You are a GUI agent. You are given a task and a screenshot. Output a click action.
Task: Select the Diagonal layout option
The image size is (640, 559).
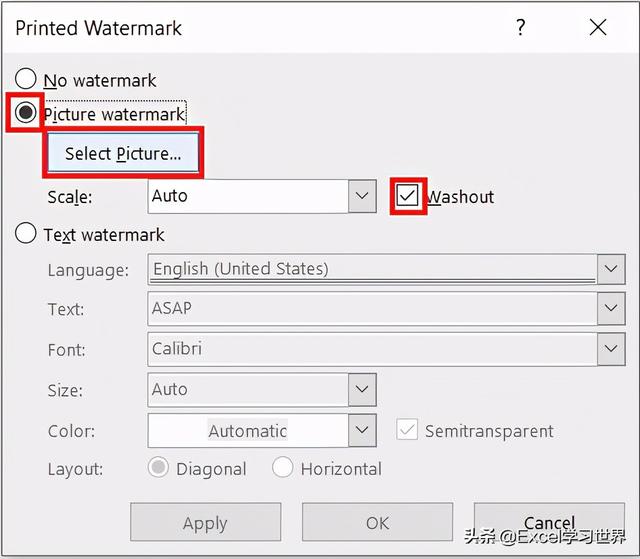pos(159,468)
